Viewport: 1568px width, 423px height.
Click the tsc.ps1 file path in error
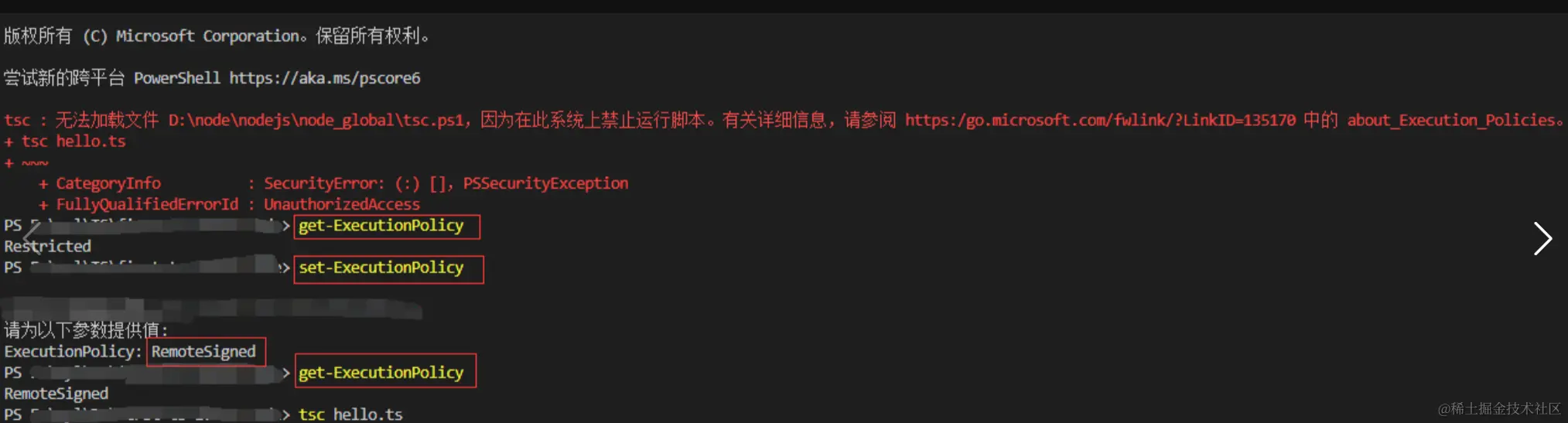point(316,120)
